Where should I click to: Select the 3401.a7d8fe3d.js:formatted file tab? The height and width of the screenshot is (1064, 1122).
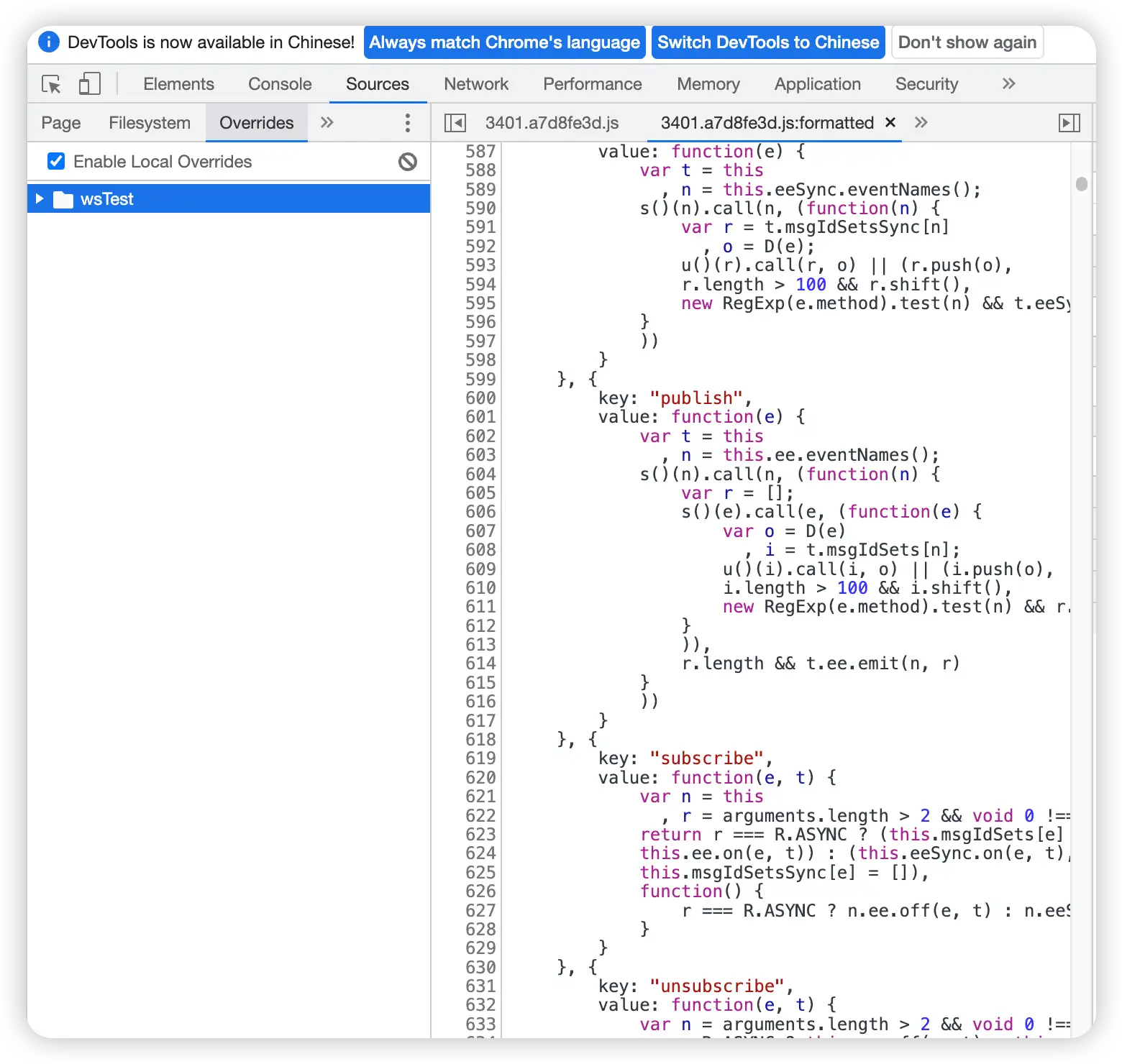pos(767,123)
